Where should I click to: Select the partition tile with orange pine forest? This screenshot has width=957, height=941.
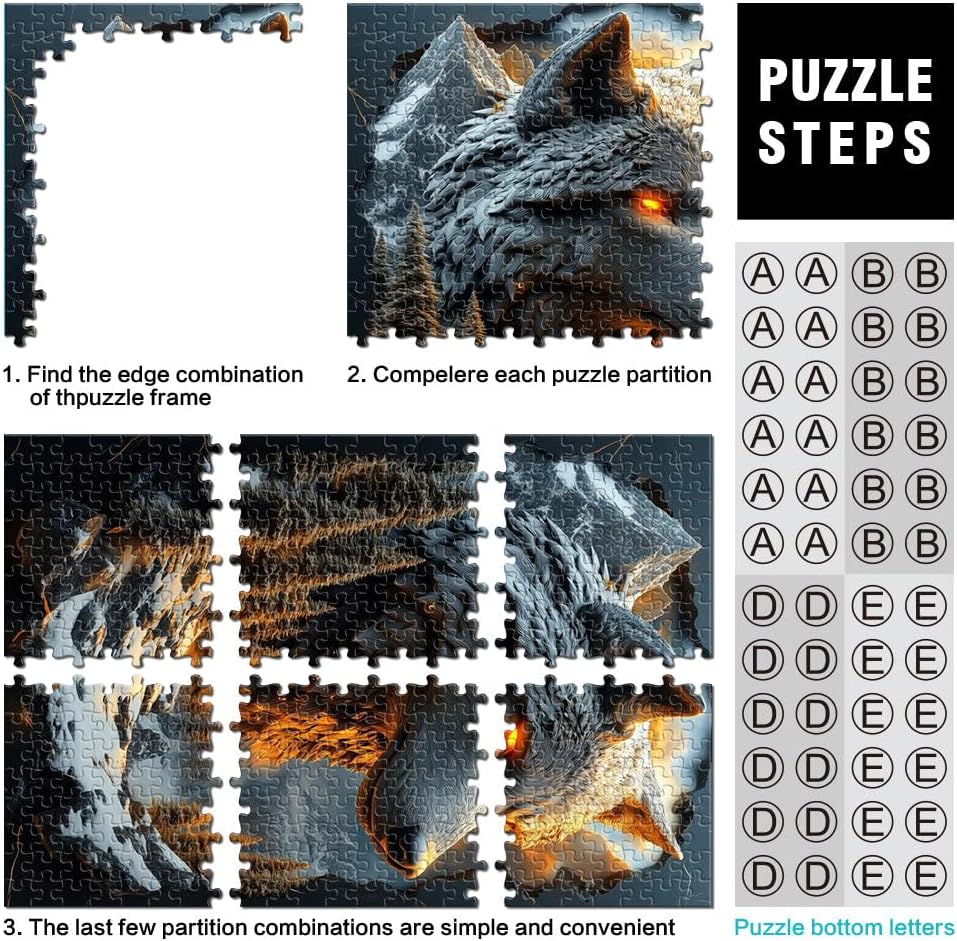click(x=360, y=550)
